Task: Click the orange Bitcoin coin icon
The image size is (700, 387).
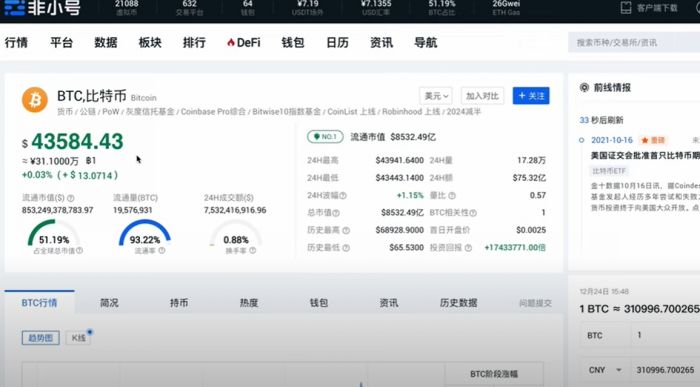Action: click(x=35, y=100)
